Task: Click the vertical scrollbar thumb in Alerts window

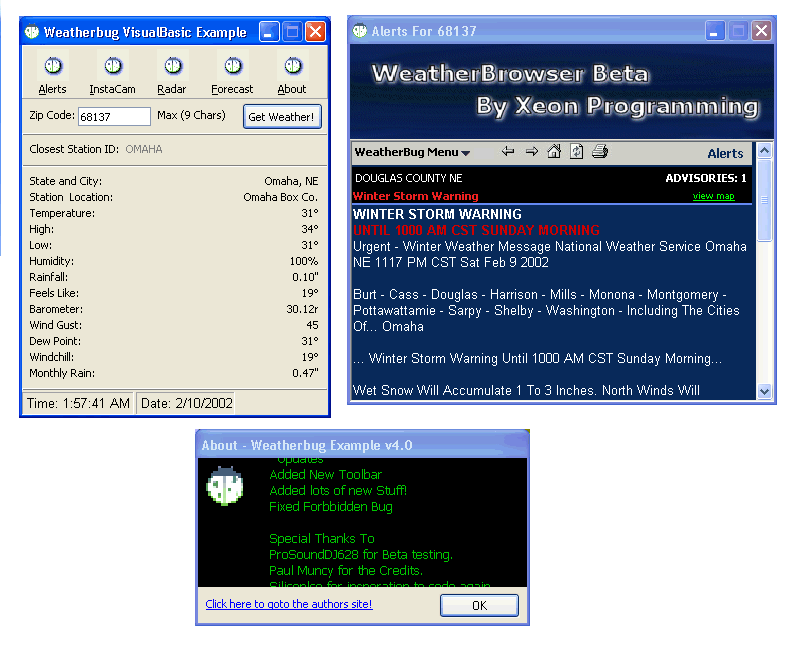Action: tap(764, 200)
